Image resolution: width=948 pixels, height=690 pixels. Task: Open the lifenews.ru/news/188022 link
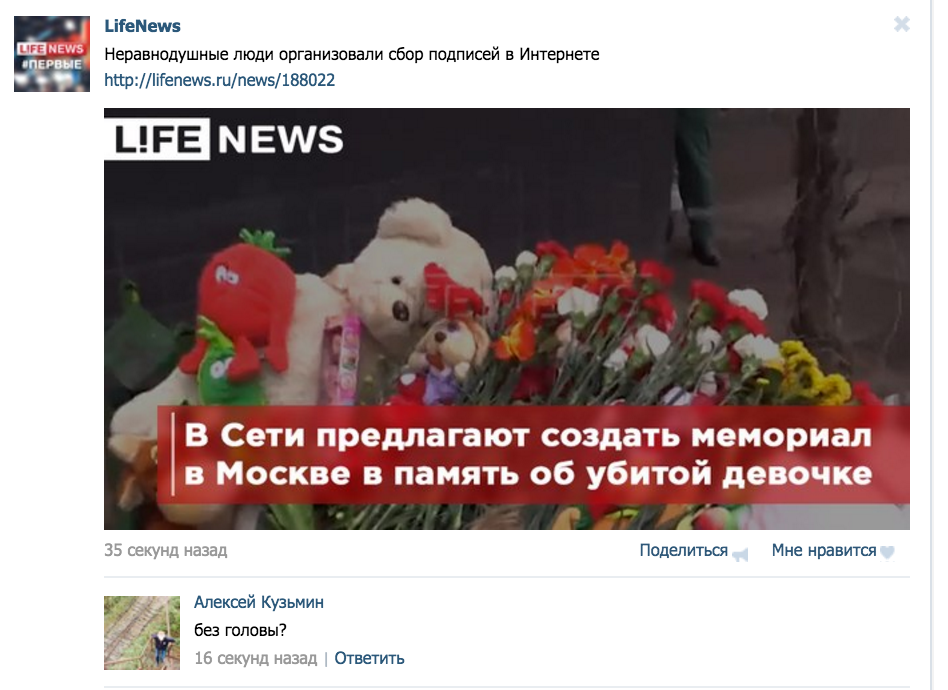219,80
